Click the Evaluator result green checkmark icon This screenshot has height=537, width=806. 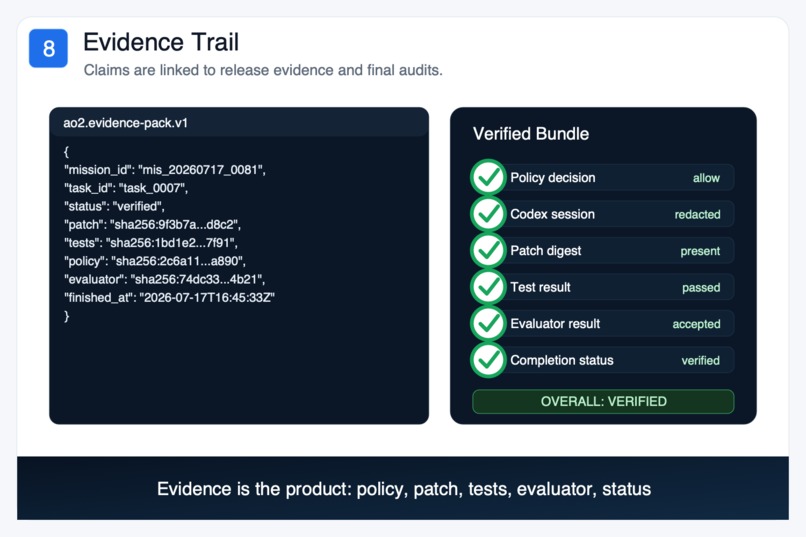point(488,323)
